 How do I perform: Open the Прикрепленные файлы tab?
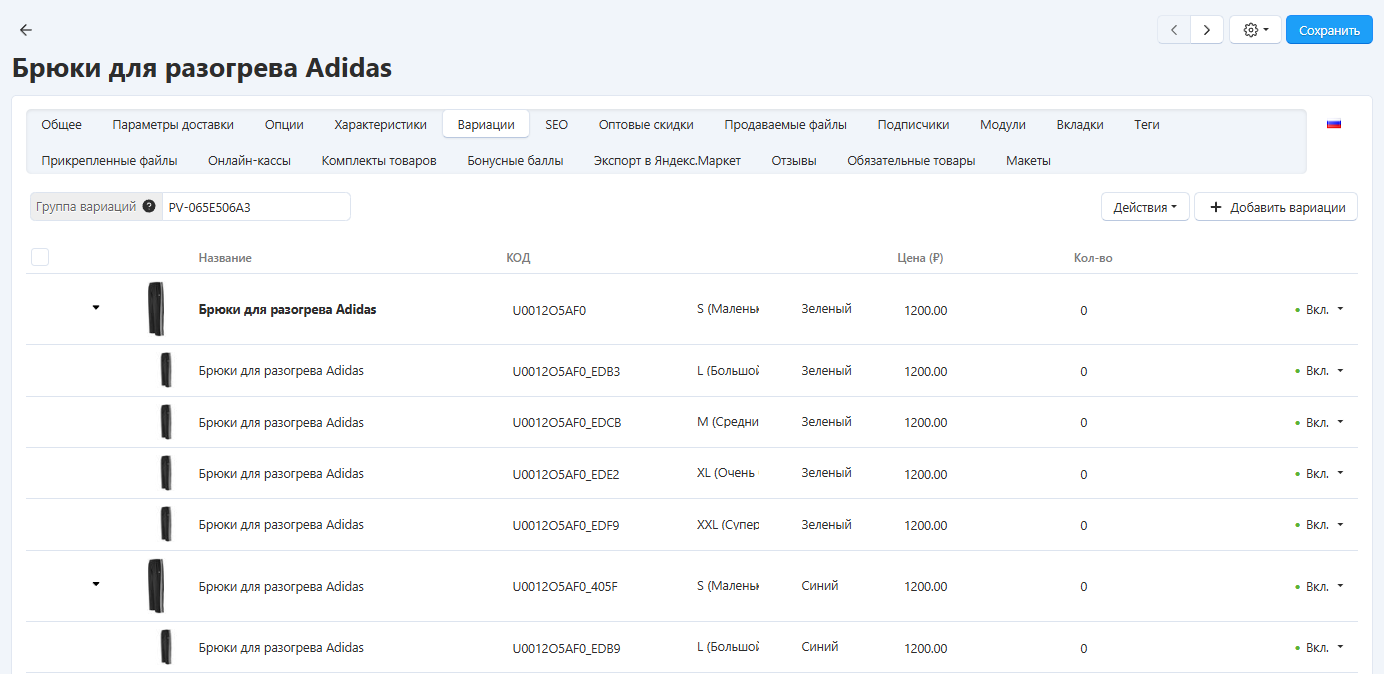tap(109, 160)
